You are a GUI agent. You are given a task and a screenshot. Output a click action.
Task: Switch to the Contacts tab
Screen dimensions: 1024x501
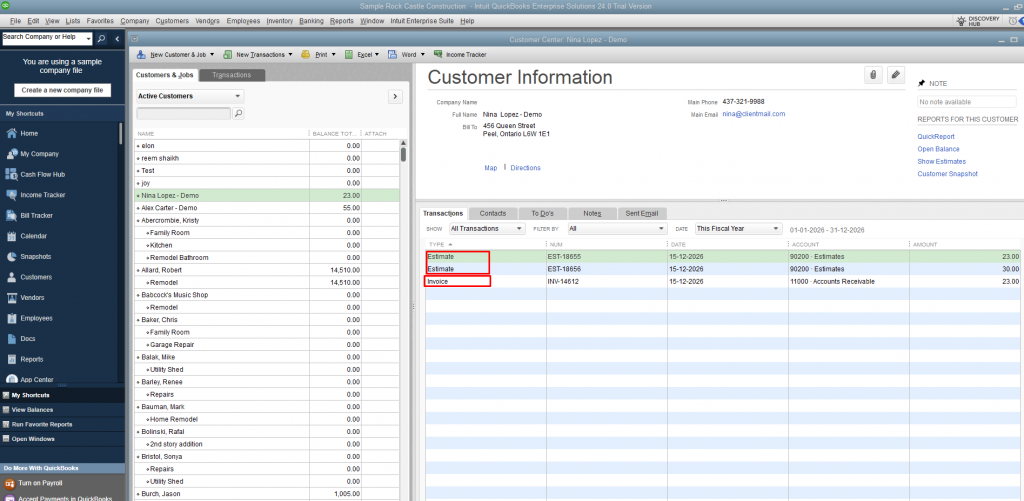[492, 213]
